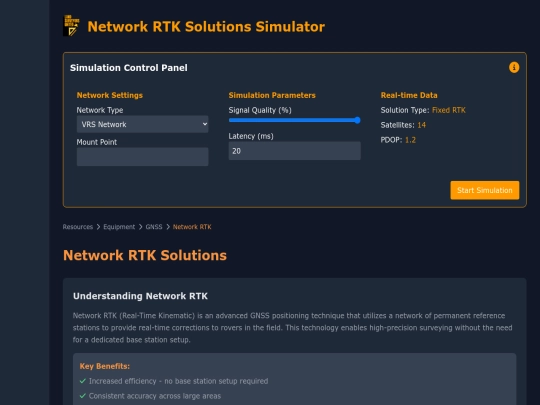The height and width of the screenshot is (405, 540).
Task: Click the Network Settings heading
Action: click(x=110, y=95)
